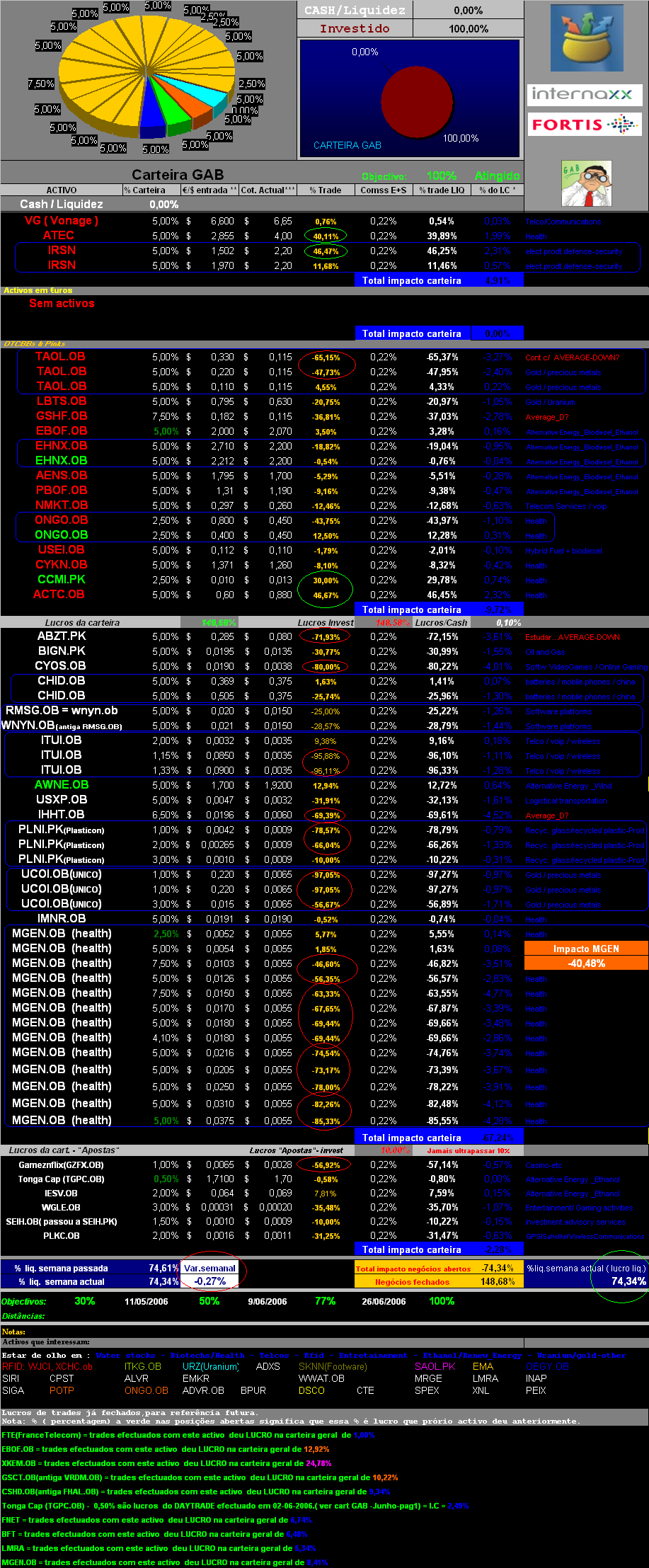
Task: Click the Comss E+S column header
Action: 384,190
